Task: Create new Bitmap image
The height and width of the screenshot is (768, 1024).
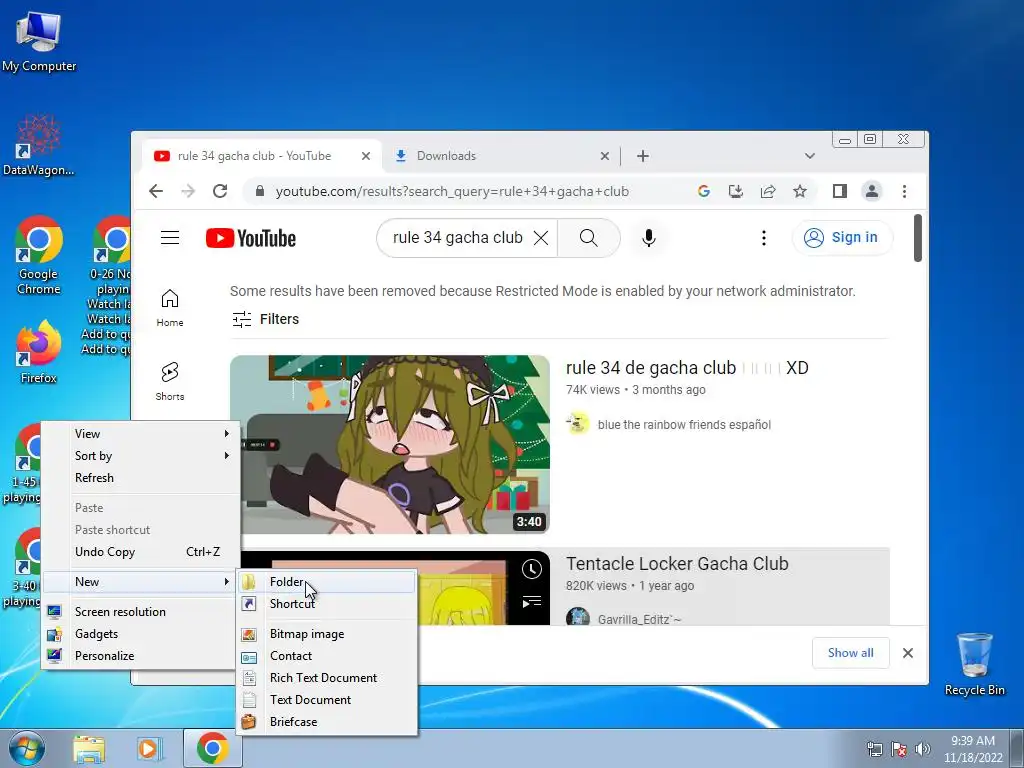Action: click(x=327, y=634)
